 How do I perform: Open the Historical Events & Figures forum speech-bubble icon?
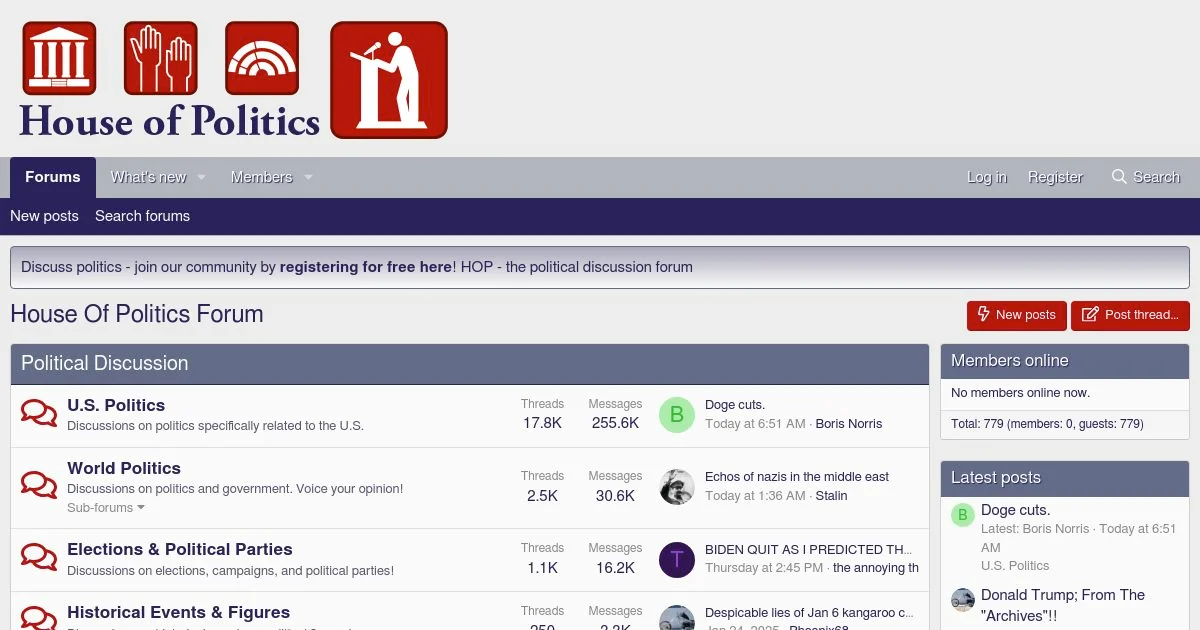pos(39,619)
